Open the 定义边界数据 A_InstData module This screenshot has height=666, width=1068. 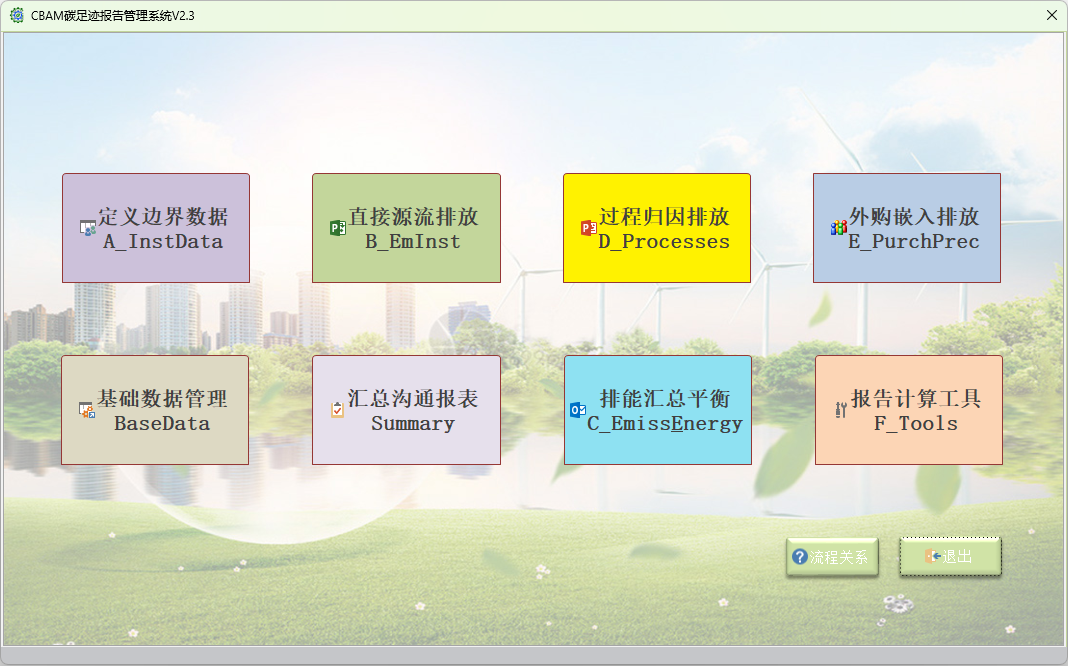[155, 227]
